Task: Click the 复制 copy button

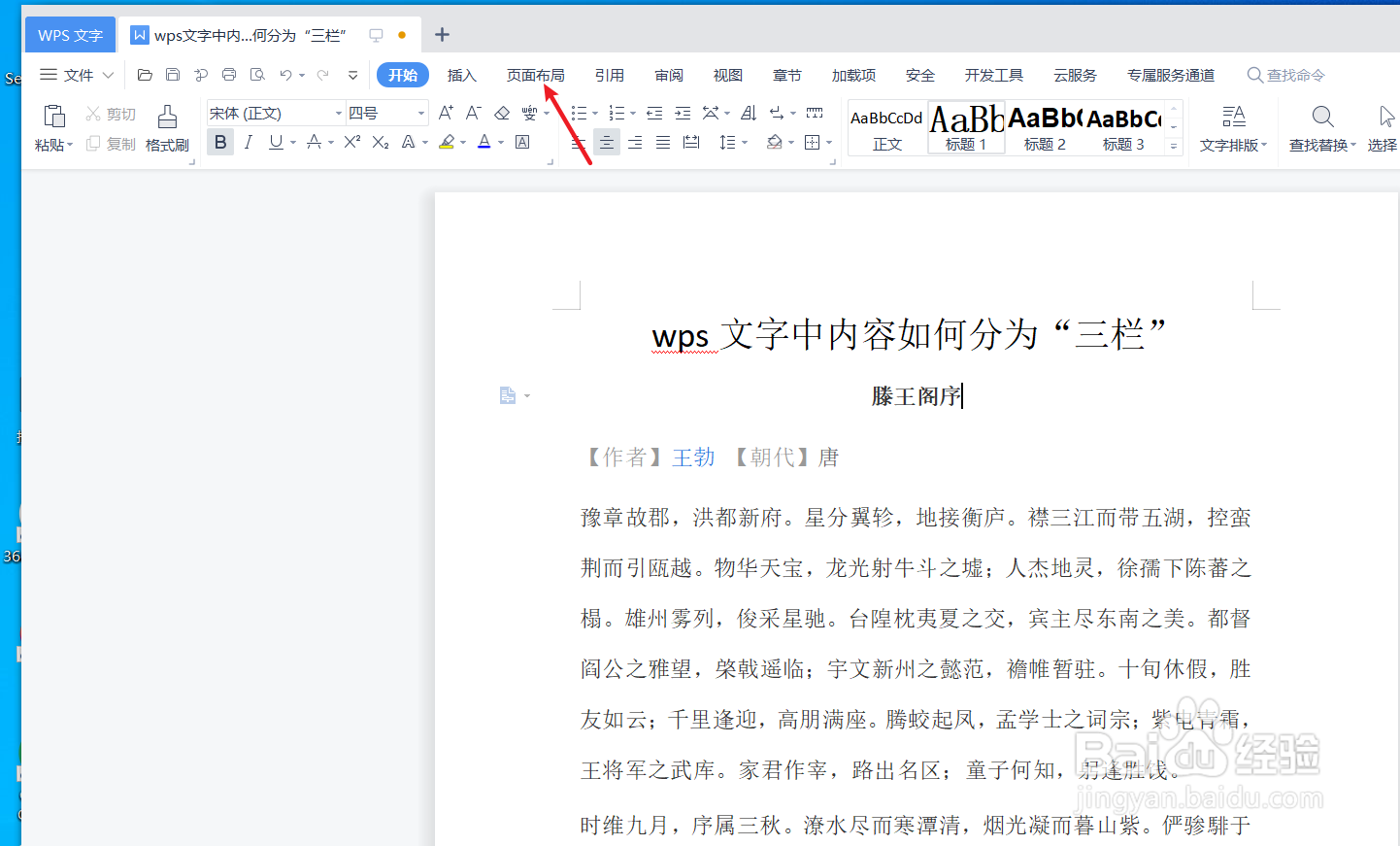Action: (111, 144)
